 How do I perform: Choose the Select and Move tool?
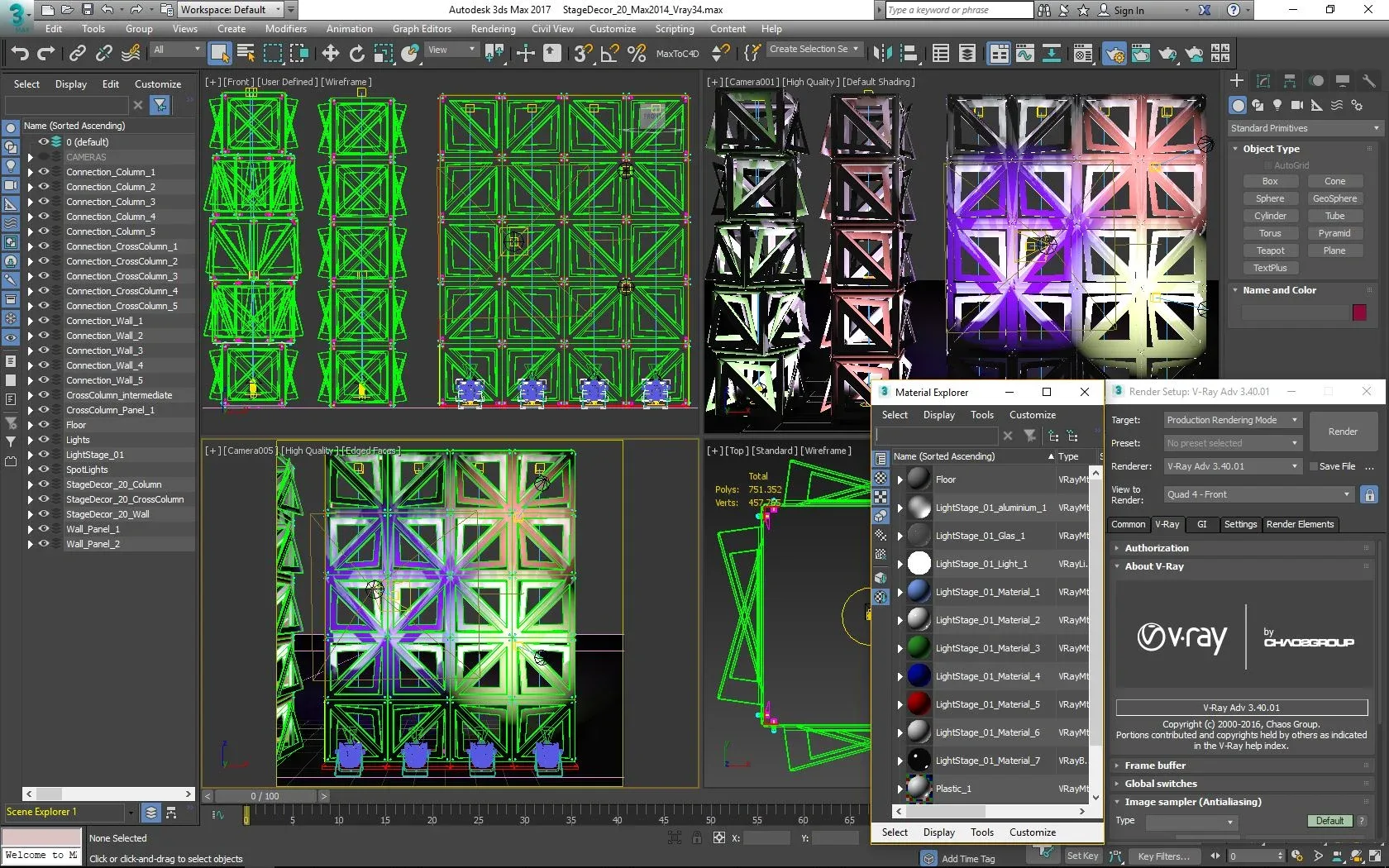[331, 54]
